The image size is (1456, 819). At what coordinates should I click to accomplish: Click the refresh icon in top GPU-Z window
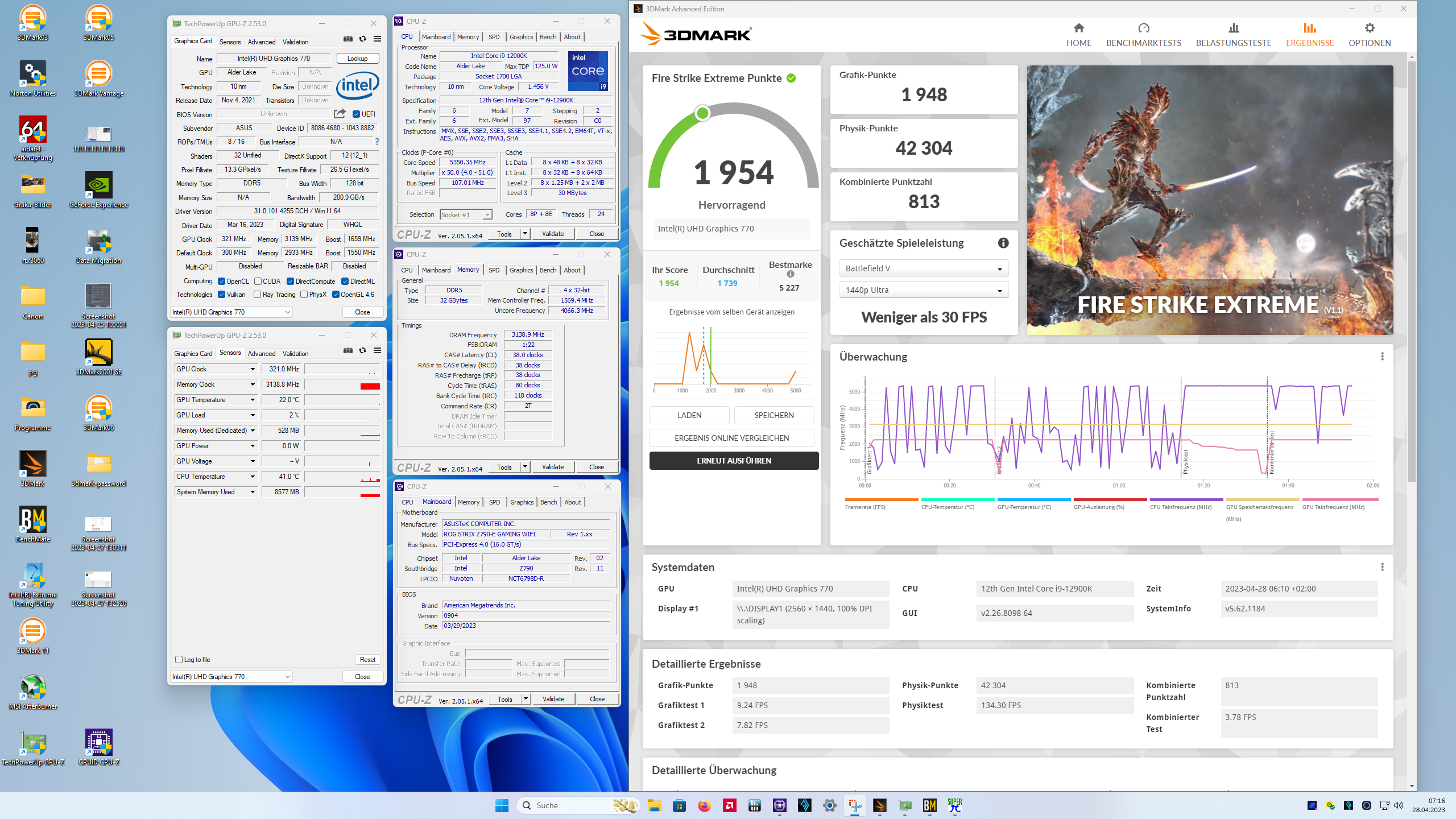tap(362, 39)
